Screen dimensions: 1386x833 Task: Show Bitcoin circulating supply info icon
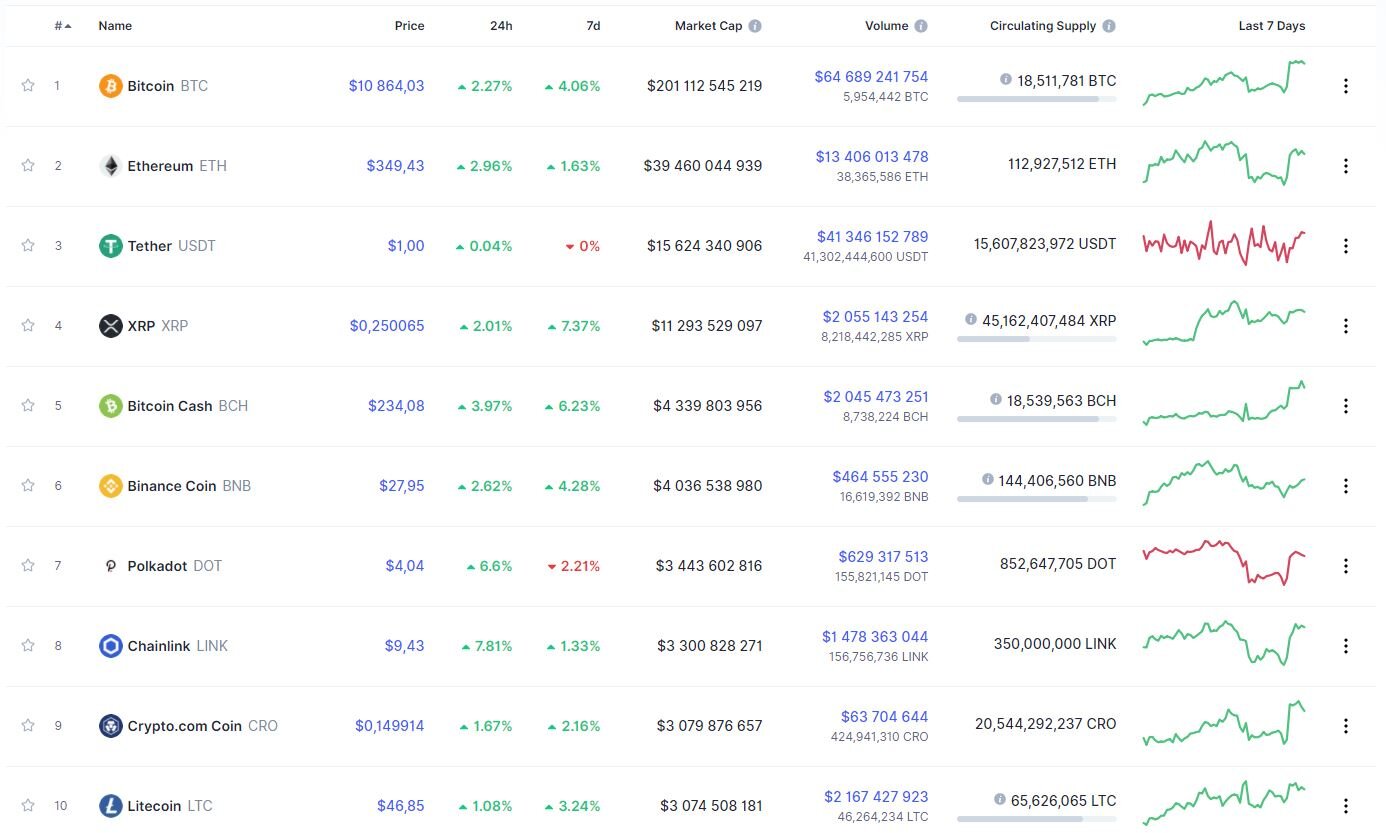point(1005,79)
